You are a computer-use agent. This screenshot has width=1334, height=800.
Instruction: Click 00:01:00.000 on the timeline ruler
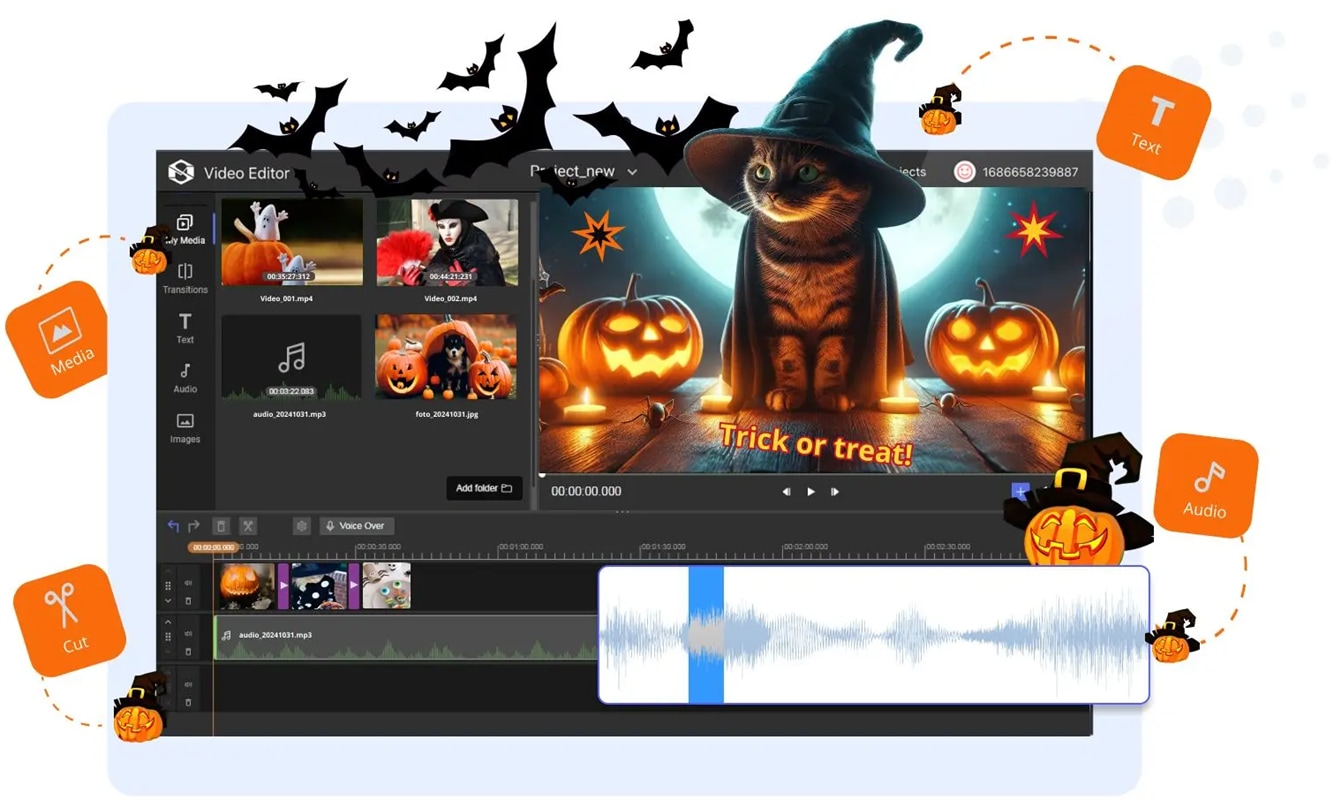[x=520, y=547]
